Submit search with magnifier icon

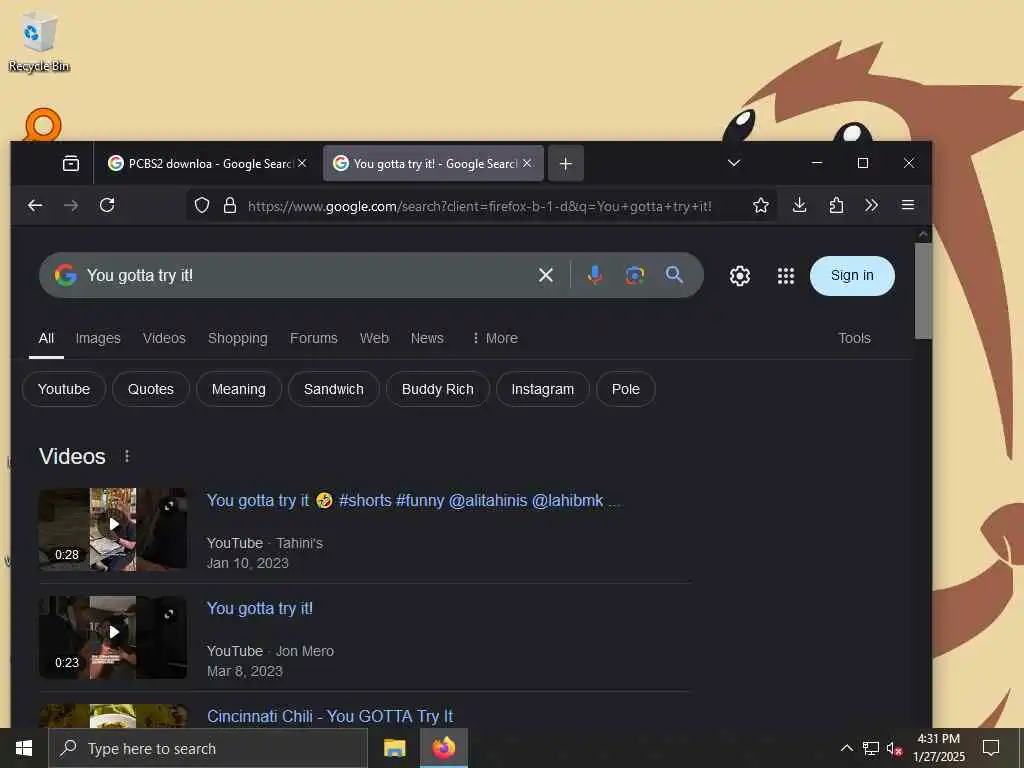tap(675, 276)
